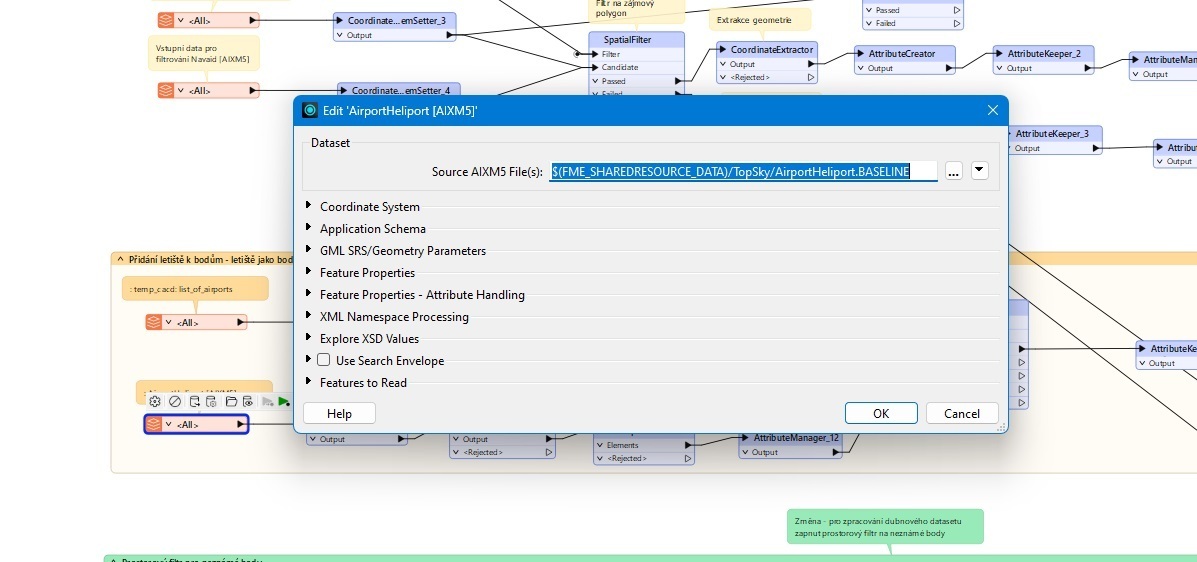Expand the Use Search Envelope section
This screenshot has height=562, width=1197.
click(x=308, y=360)
